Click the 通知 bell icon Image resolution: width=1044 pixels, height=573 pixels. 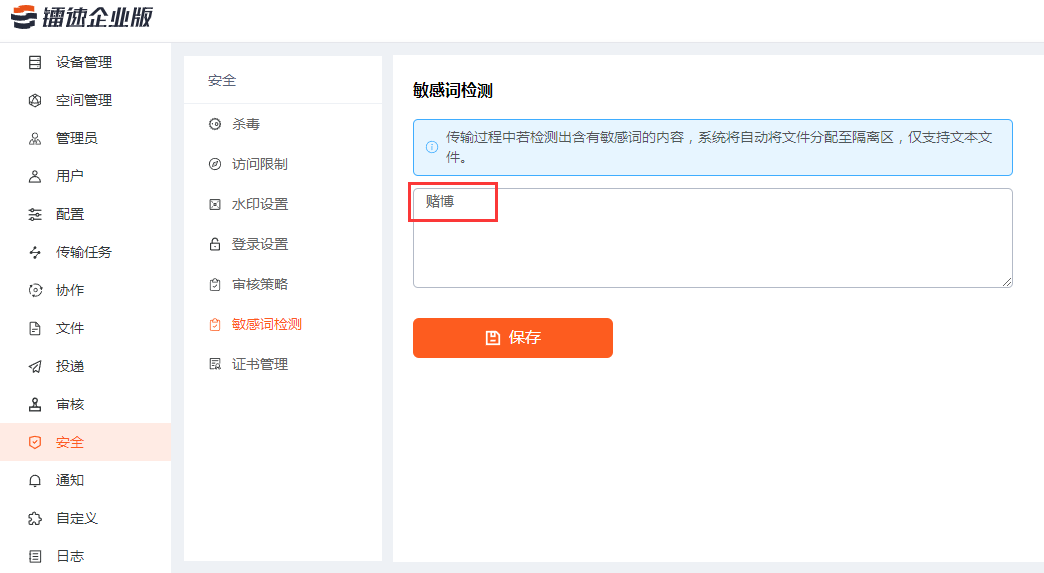pyautogui.click(x=35, y=480)
